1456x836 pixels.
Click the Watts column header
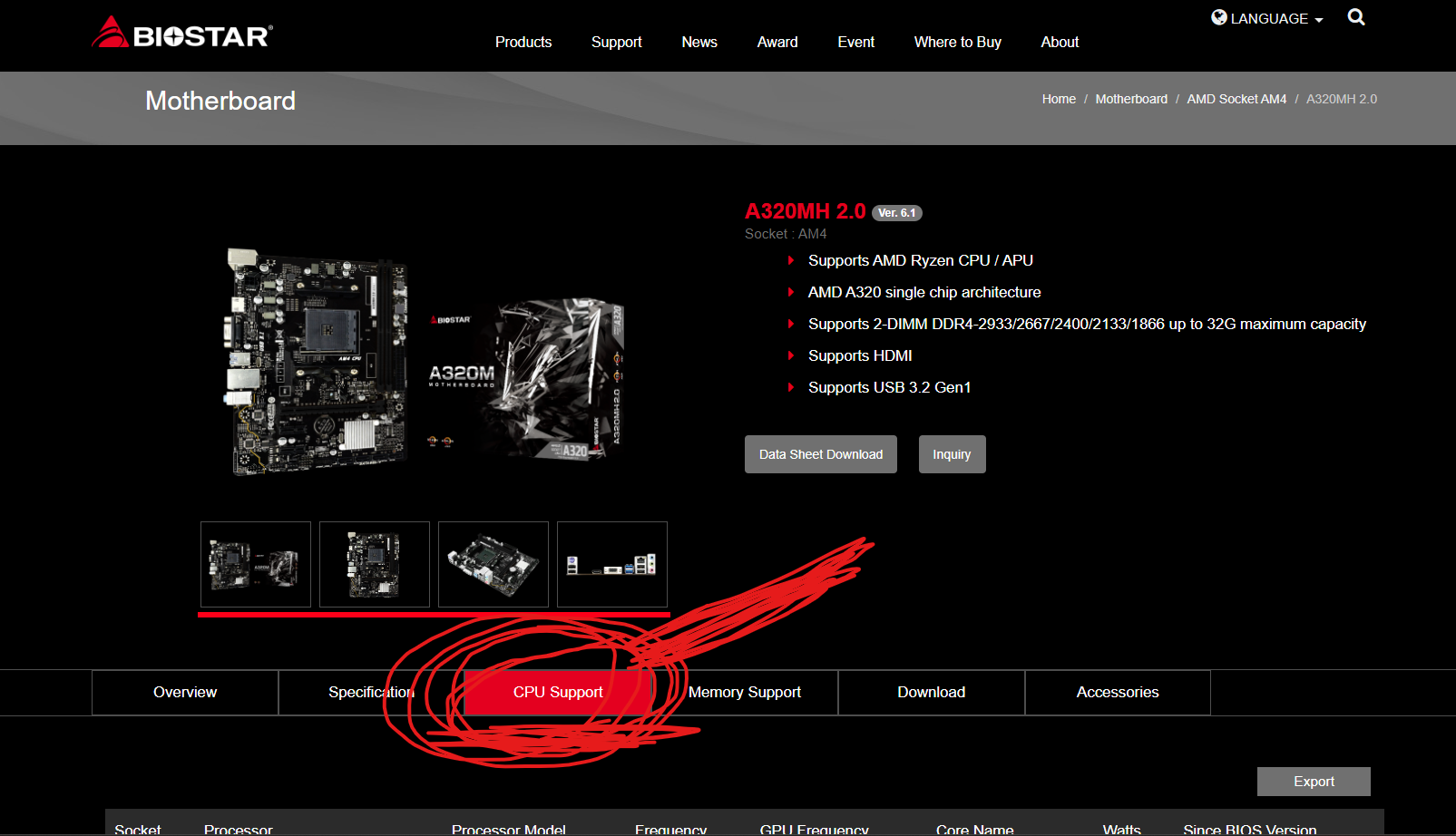[x=1122, y=829]
